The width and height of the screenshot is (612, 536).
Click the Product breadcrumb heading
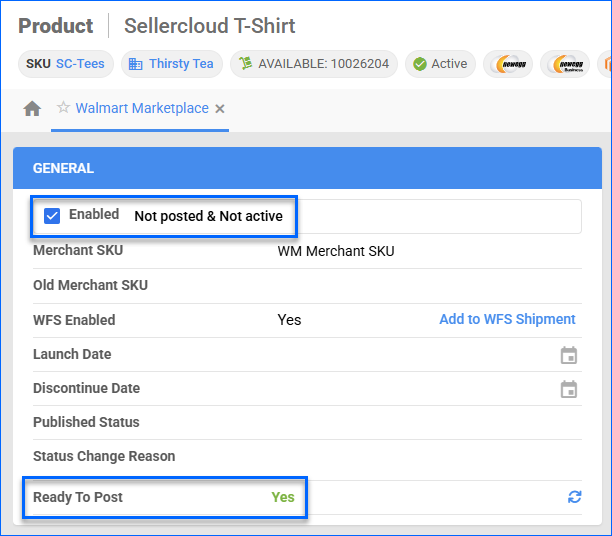(x=56, y=26)
